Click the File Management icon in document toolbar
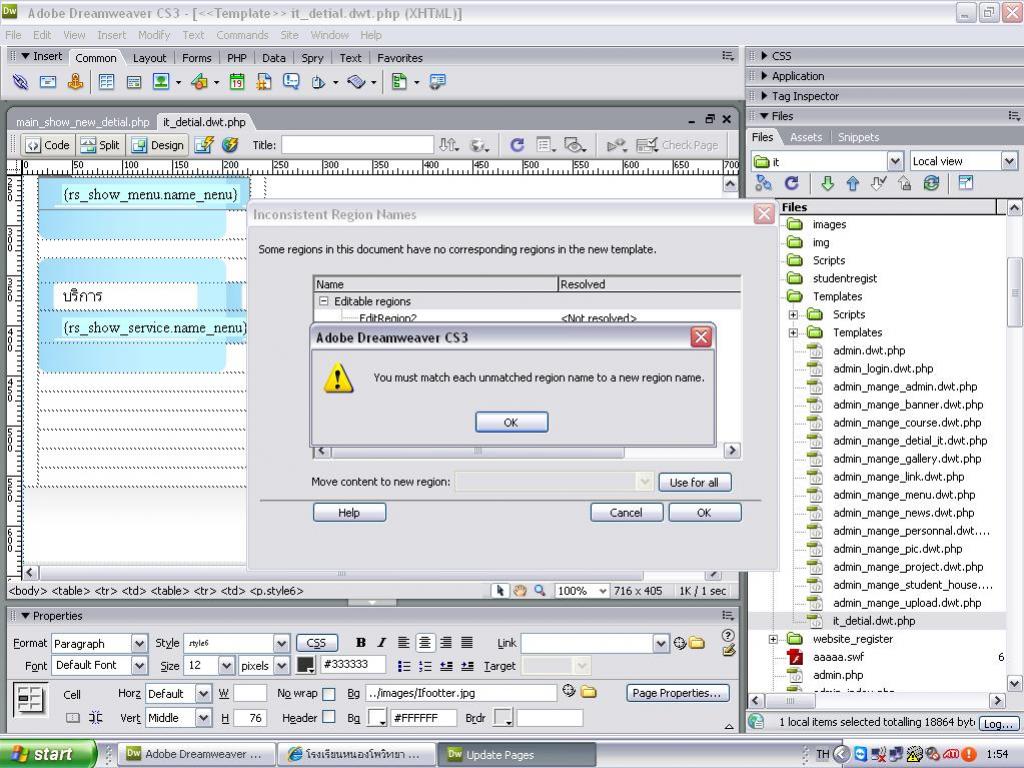 click(449, 145)
